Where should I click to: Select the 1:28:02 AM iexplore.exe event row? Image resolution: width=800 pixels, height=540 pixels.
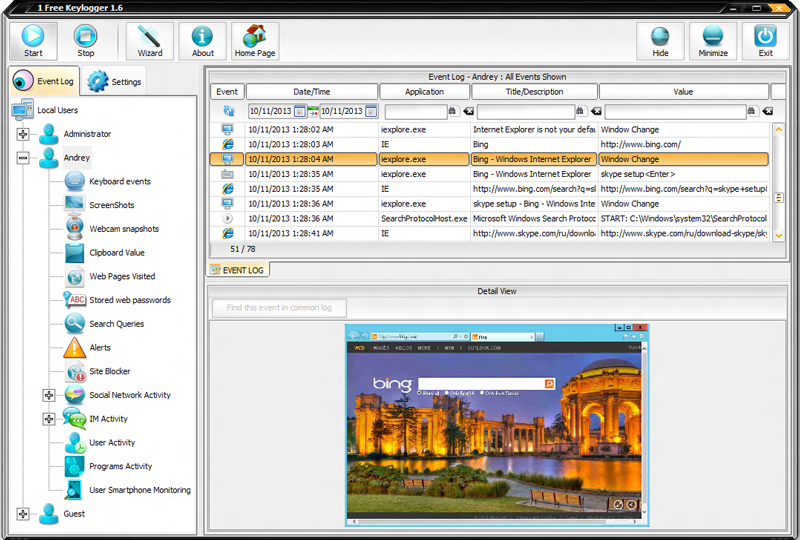490,130
